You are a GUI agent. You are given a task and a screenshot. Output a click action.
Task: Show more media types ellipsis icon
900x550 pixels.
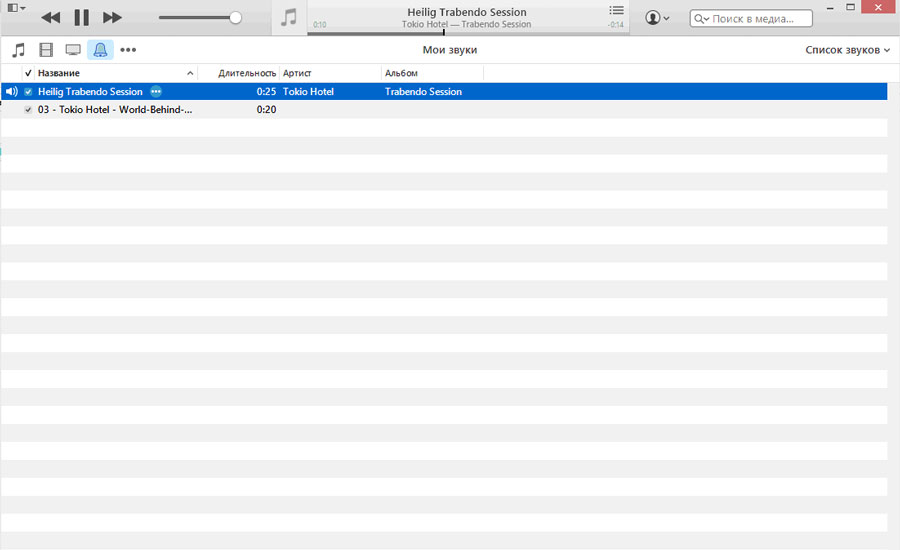(128, 50)
